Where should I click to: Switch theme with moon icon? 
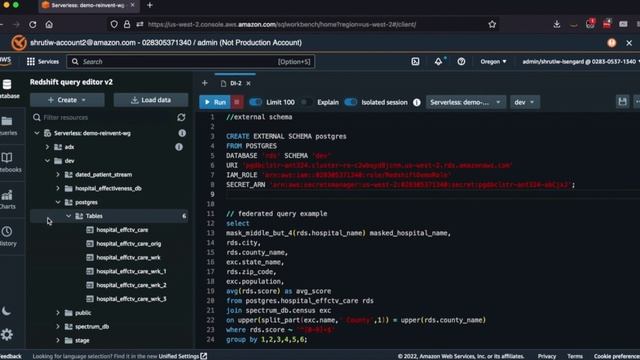[x=7, y=311]
